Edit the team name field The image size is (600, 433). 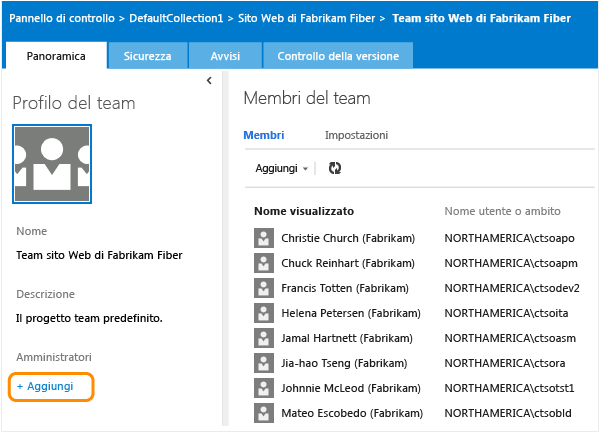pyautogui.click(x=99, y=254)
